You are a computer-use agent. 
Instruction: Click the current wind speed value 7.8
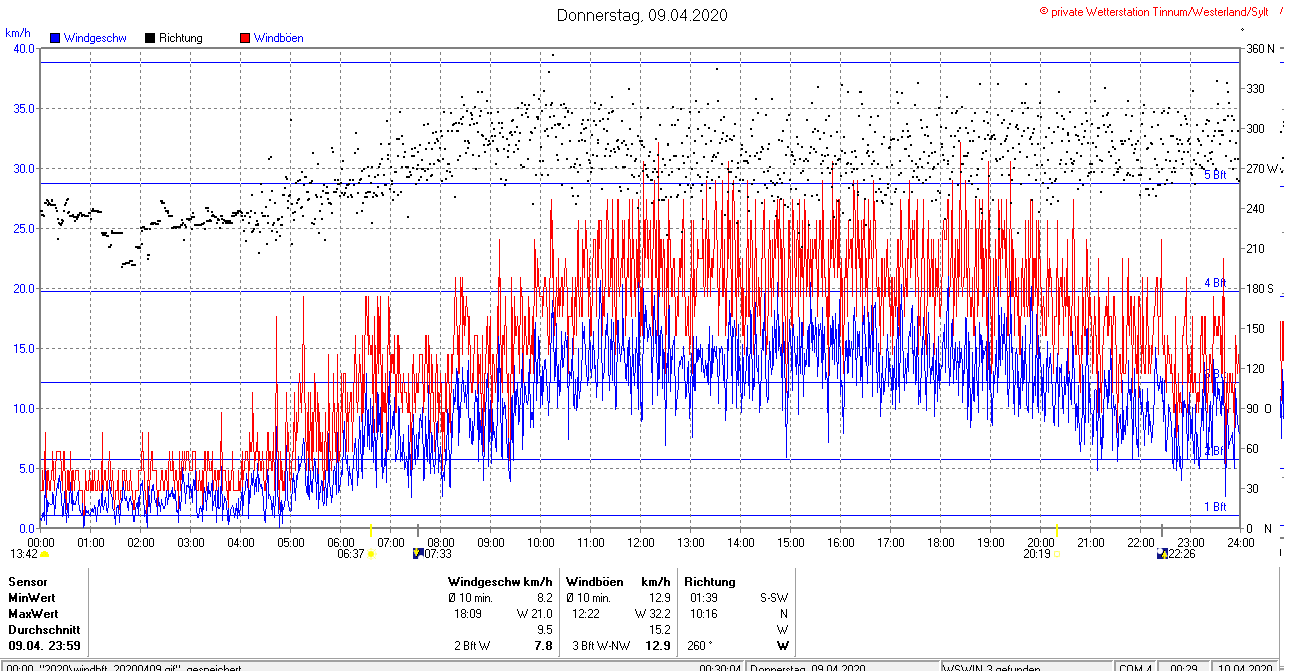tap(543, 646)
